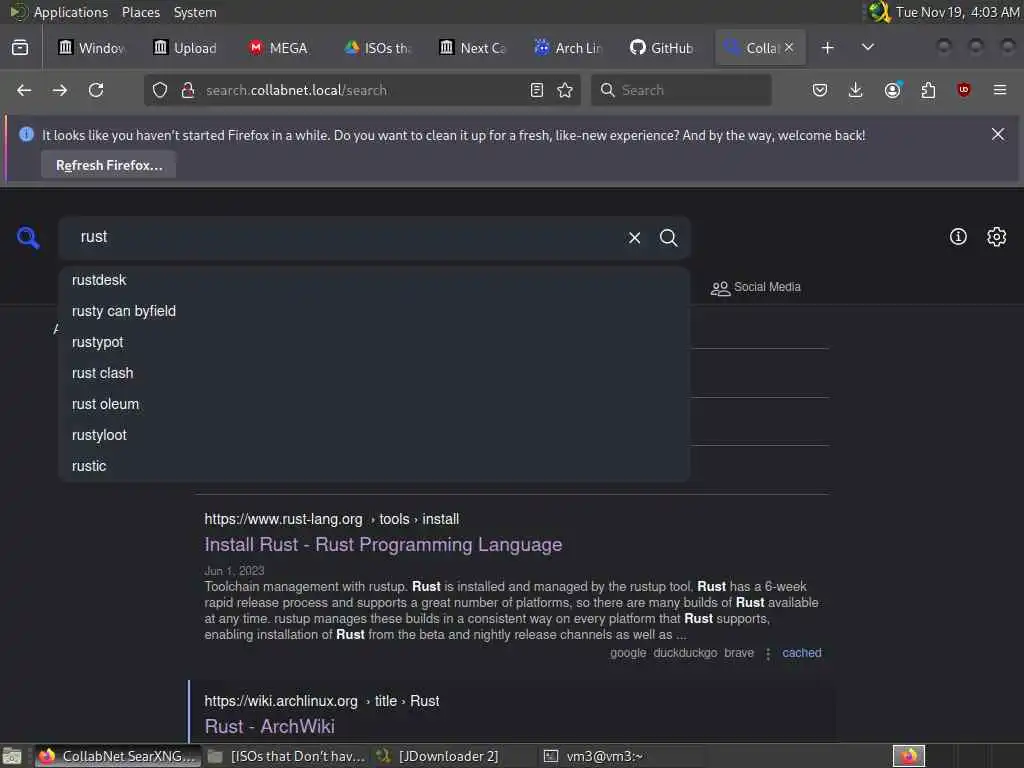The height and width of the screenshot is (768, 1024).
Task: Go back to the previous page
Action: (24, 90)
